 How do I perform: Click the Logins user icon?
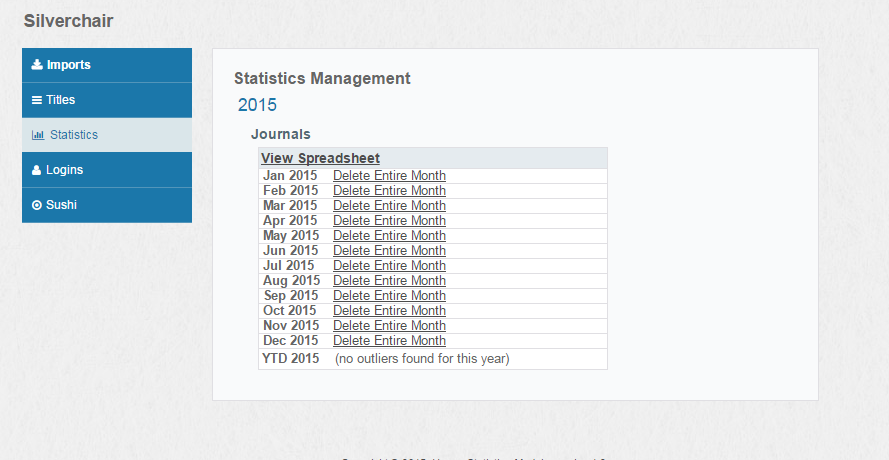tap(36, 170)
